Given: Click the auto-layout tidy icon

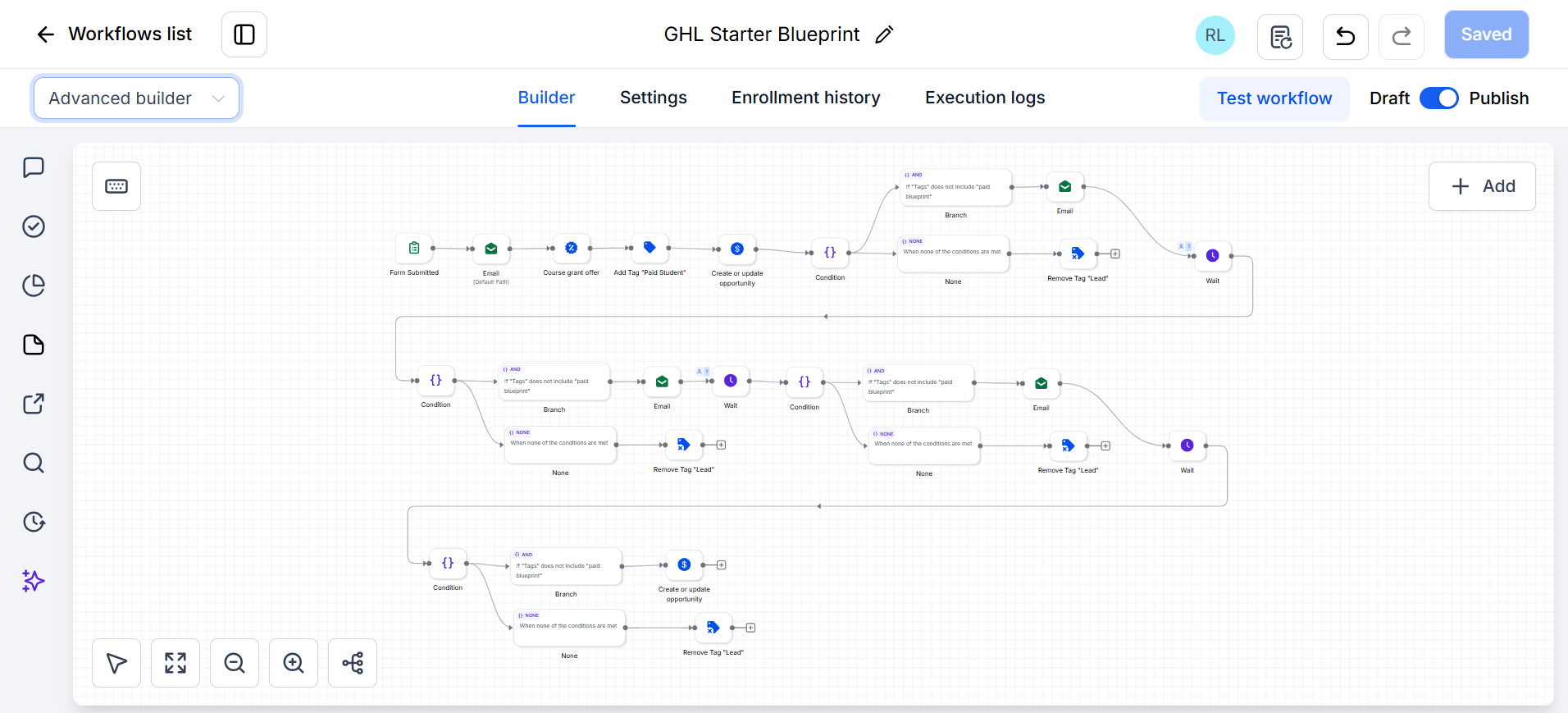Looking at the screenshot, I should 353,663.
